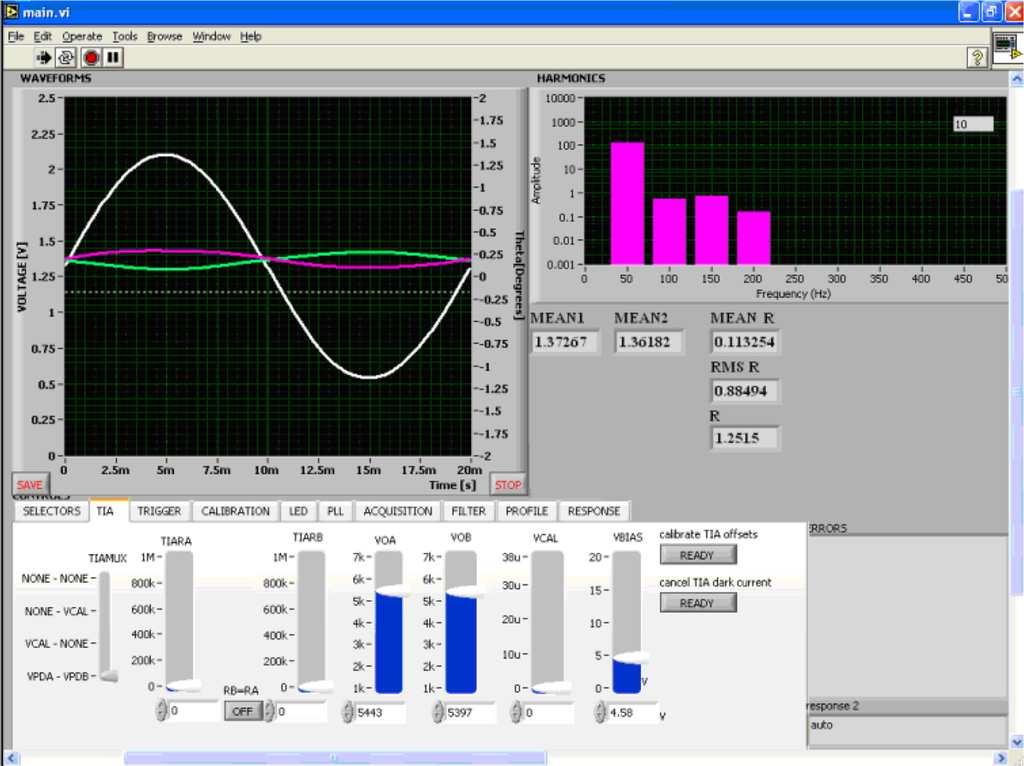
Task: Open the Operate menu
Action: coord(82,36)
